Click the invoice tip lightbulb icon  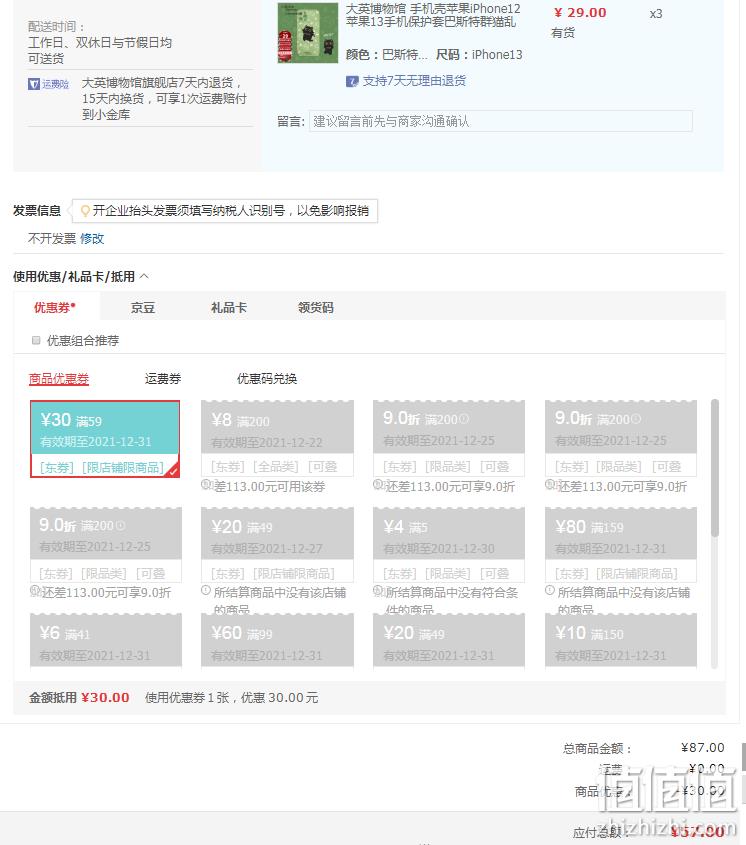[x=85, y=211]
